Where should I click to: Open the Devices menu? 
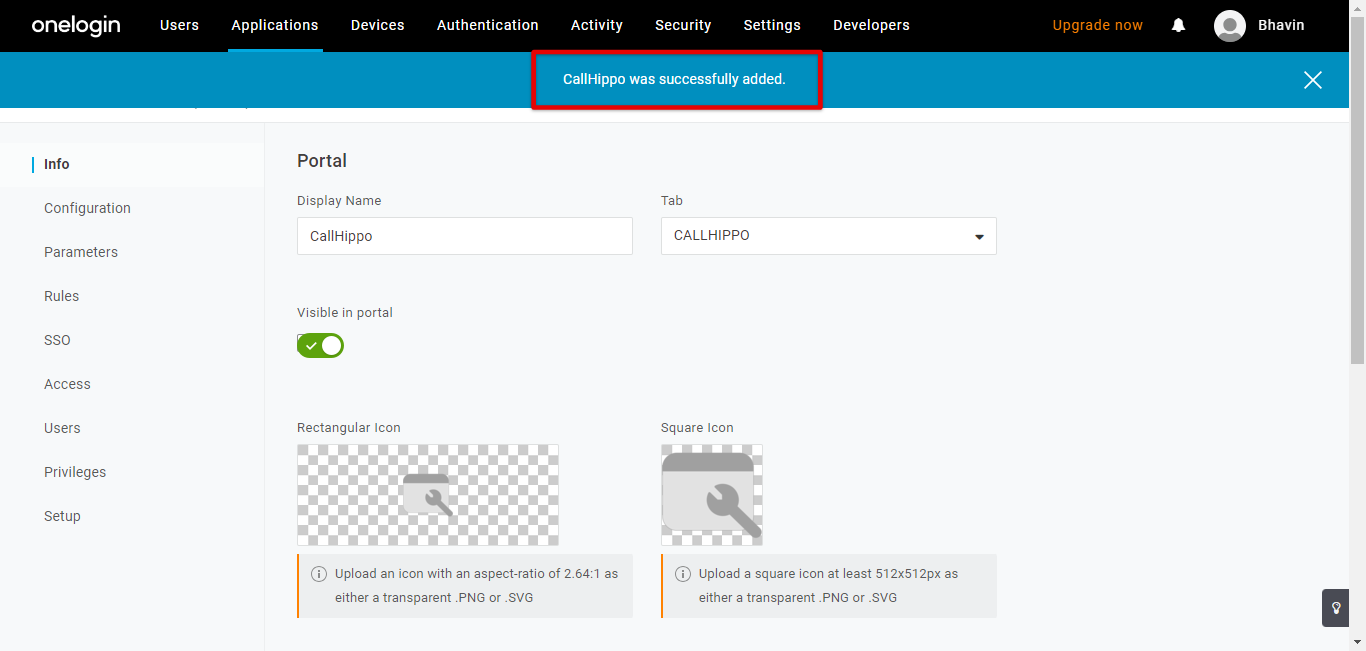[x=378, y=25]
